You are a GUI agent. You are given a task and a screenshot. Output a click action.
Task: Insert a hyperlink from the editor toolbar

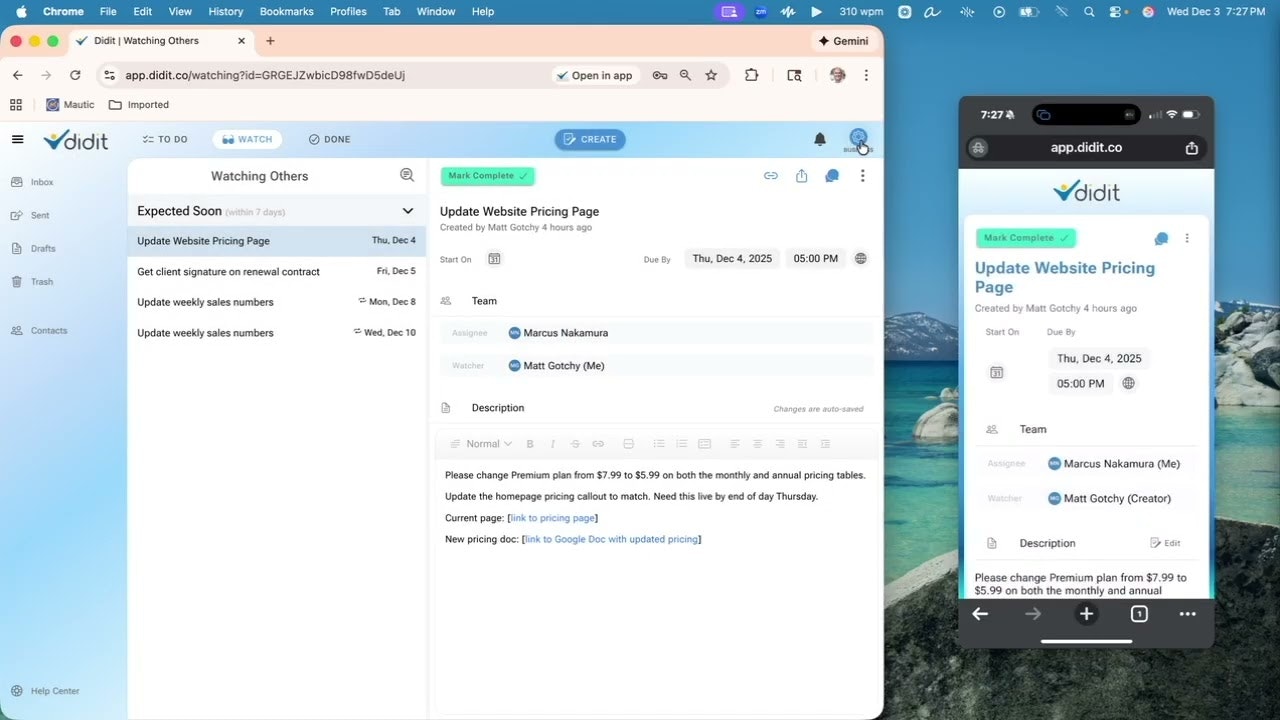click(x=598, y=444)
